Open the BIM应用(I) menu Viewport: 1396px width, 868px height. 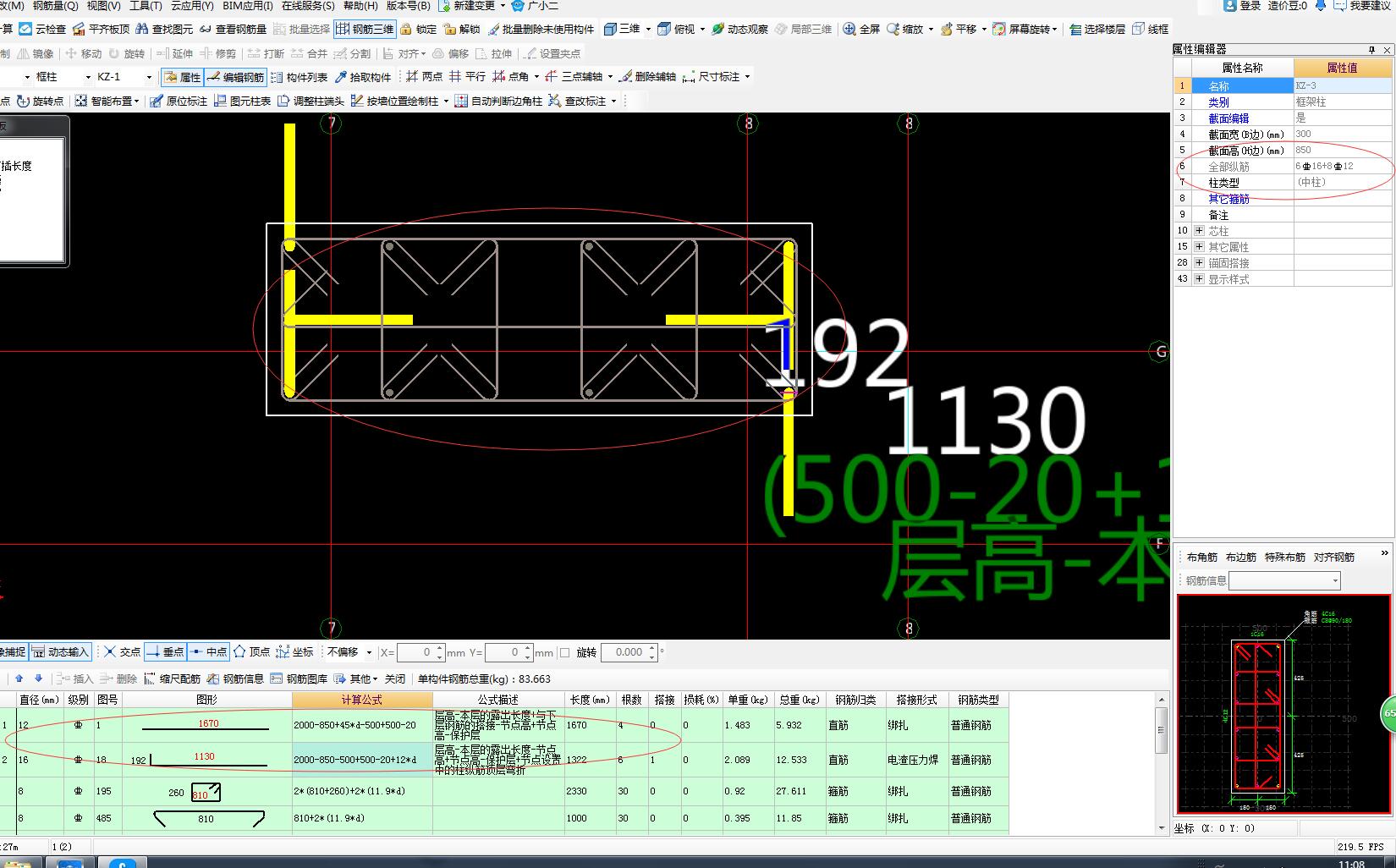pos(248,6)
